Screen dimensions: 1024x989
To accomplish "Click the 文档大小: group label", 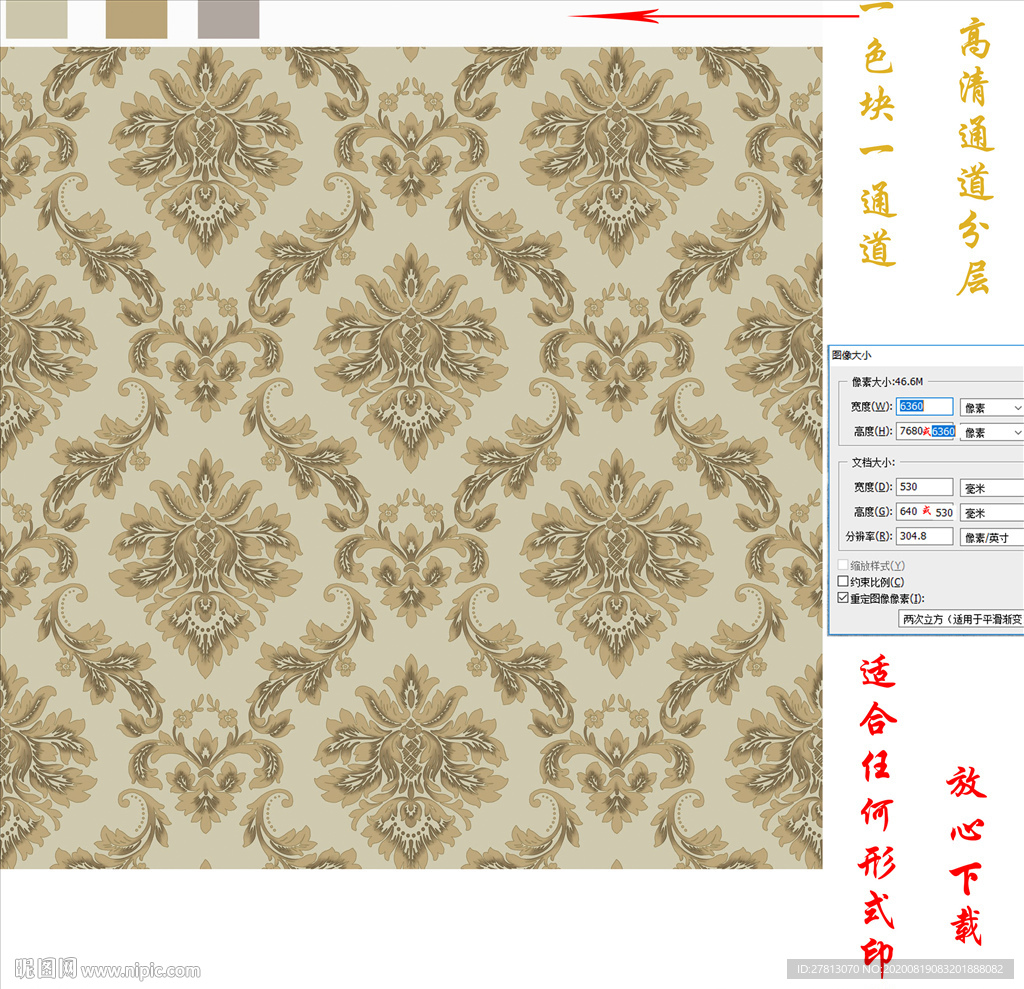I will pyautogui.click(x=873, y=462).
